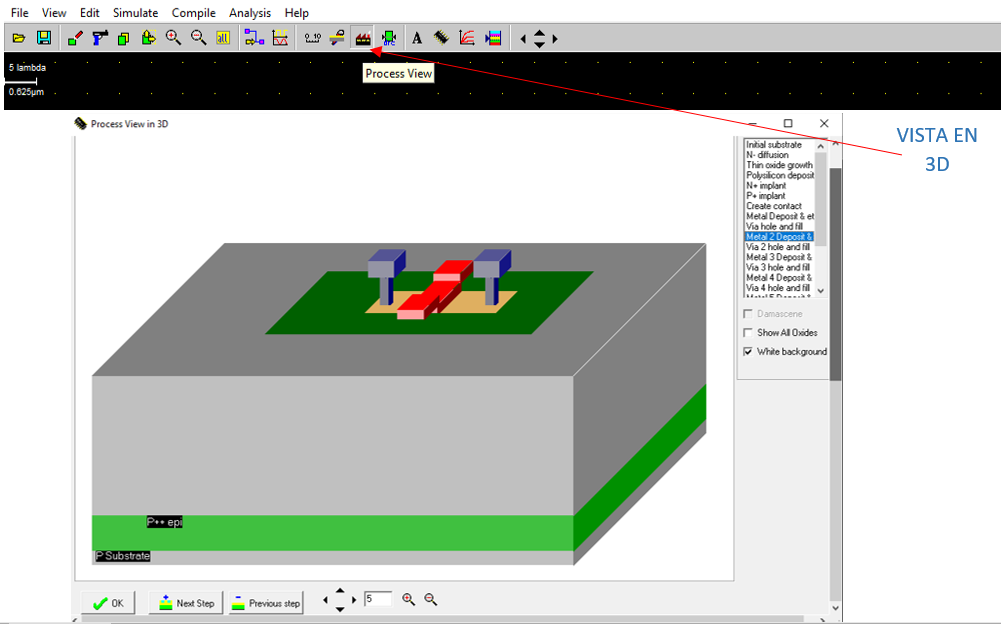The width and height of the screenshot is (1001, 624).
Task: Open the Help menu
Action: (x=297, y=13)
